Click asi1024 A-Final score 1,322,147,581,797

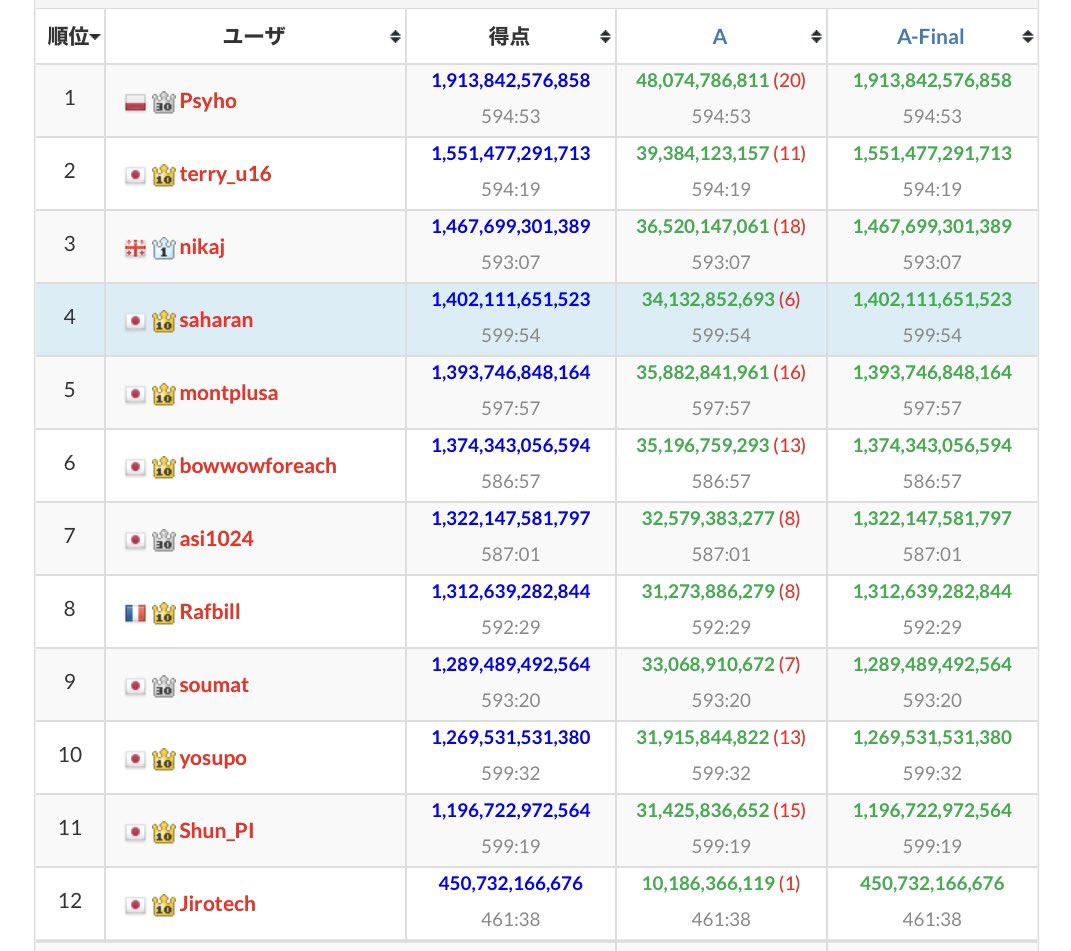pos(932,519)
